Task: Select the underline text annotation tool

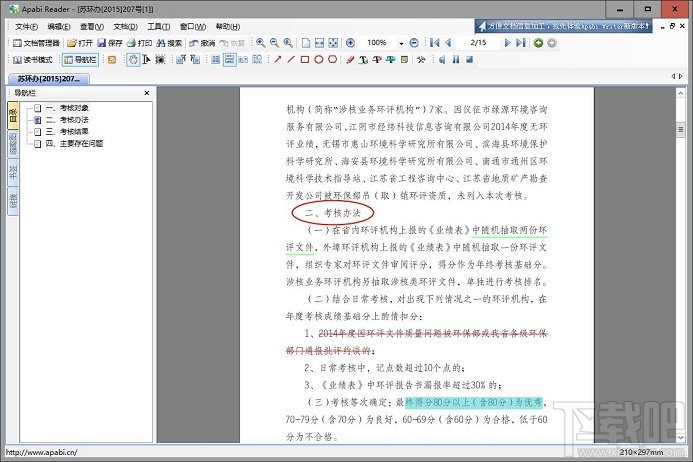Action: 363,60
